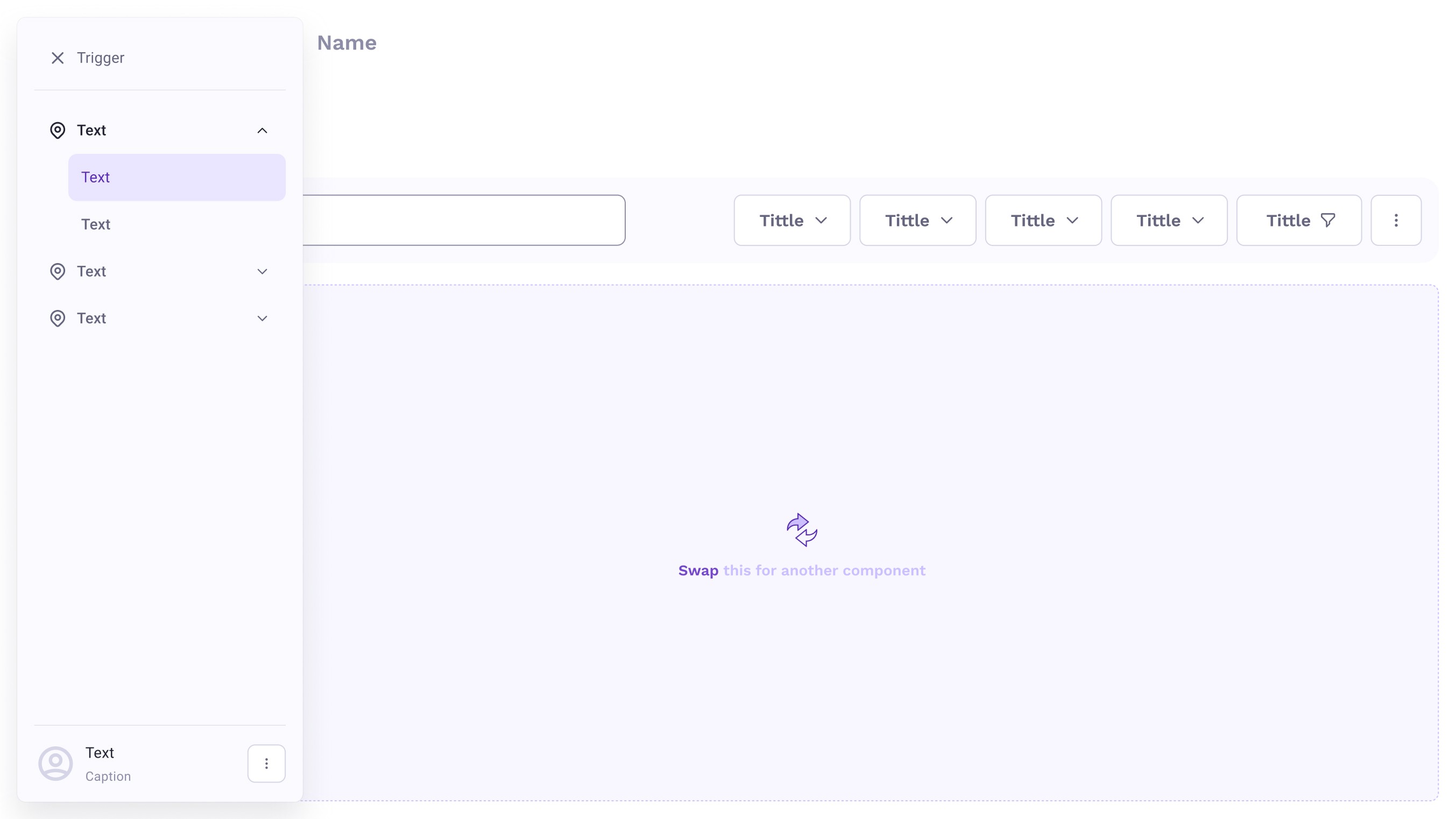Select the highlighted Text submenu item
1456x819 pixels.
[x=176, y=177]
